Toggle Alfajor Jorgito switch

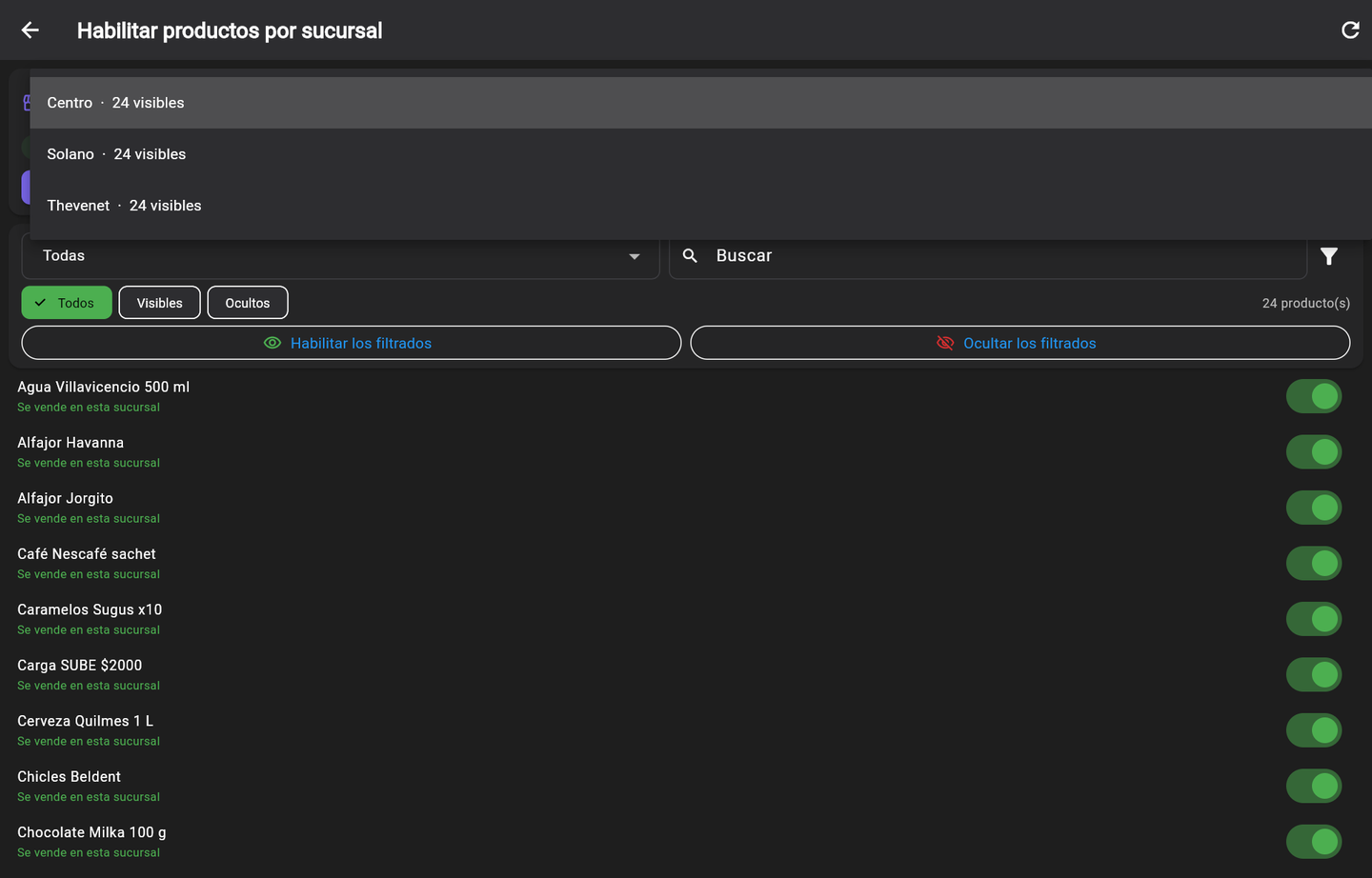1314,508
